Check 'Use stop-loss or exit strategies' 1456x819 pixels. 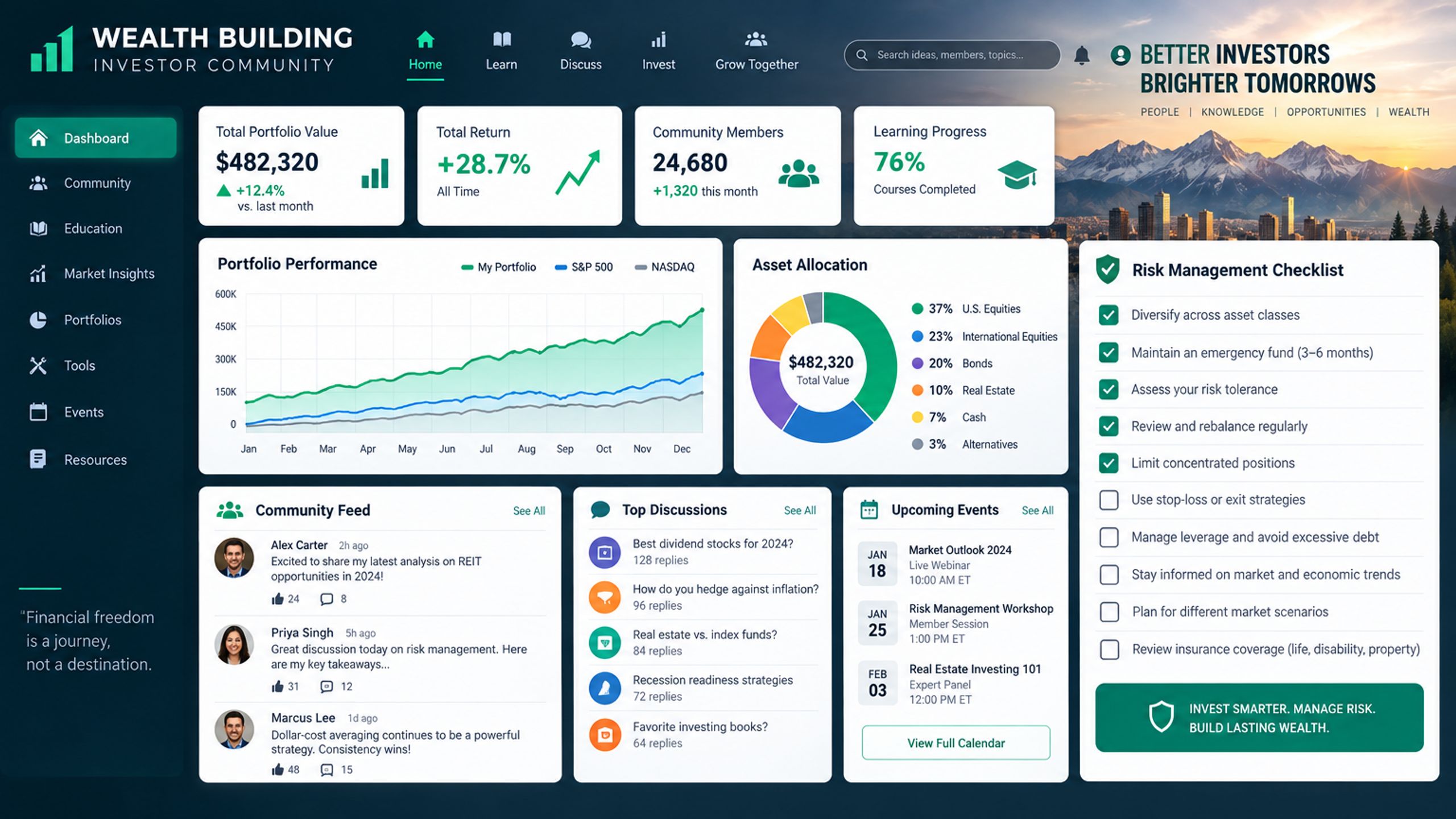click(x=1108, y=500)
